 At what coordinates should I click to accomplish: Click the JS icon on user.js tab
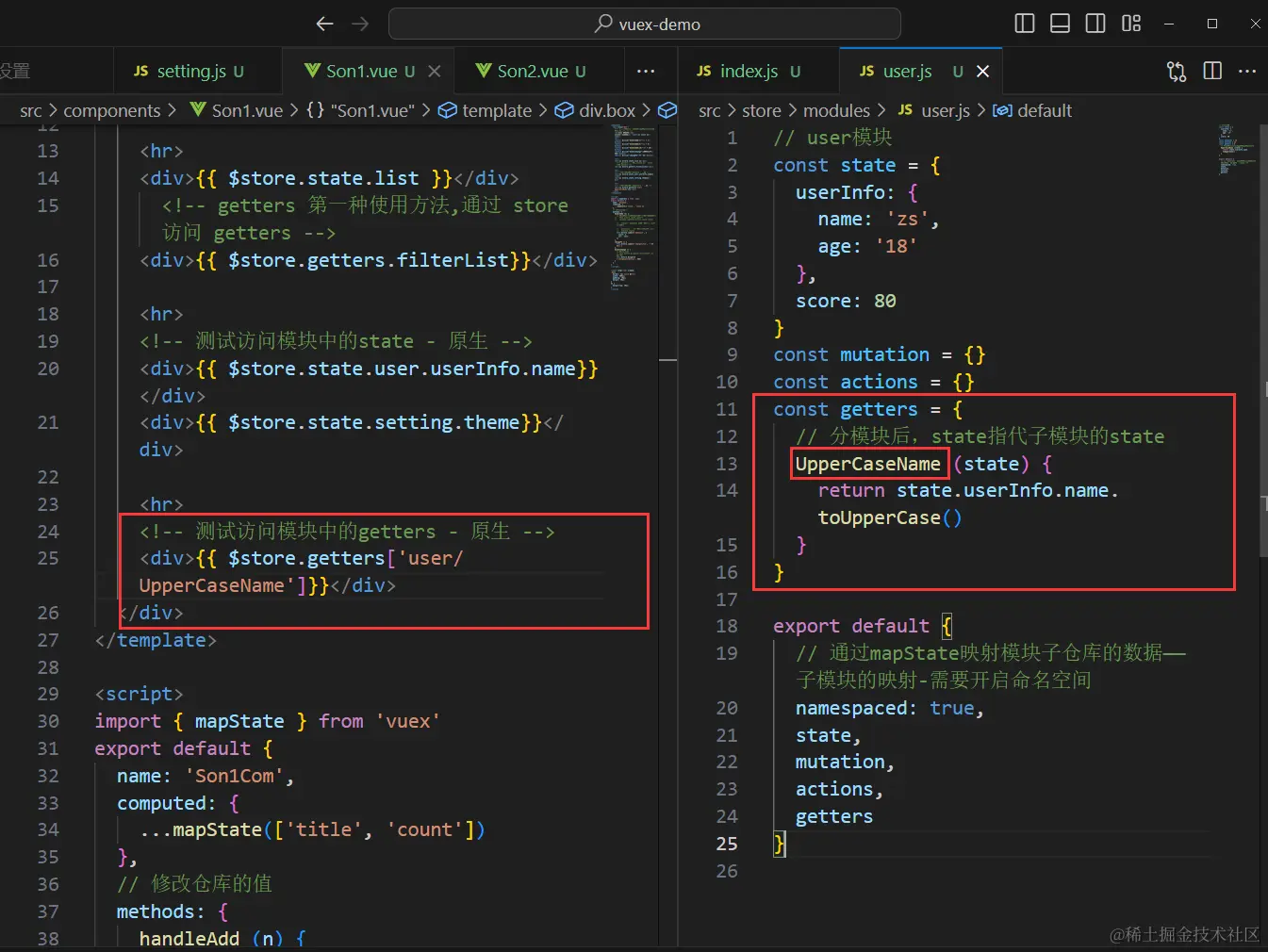pos(867,72)
